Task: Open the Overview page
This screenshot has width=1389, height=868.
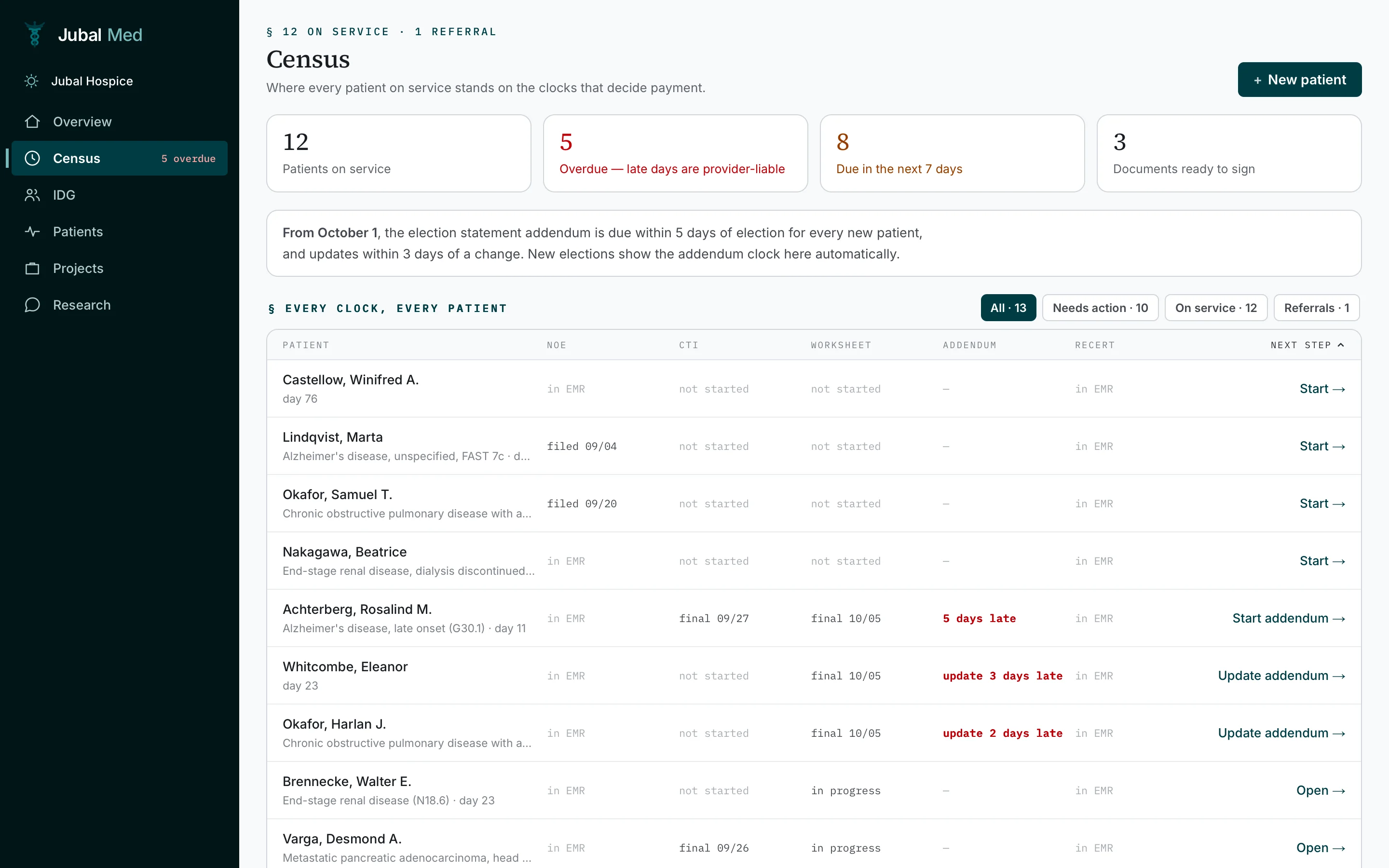Action: click(120, 122)
